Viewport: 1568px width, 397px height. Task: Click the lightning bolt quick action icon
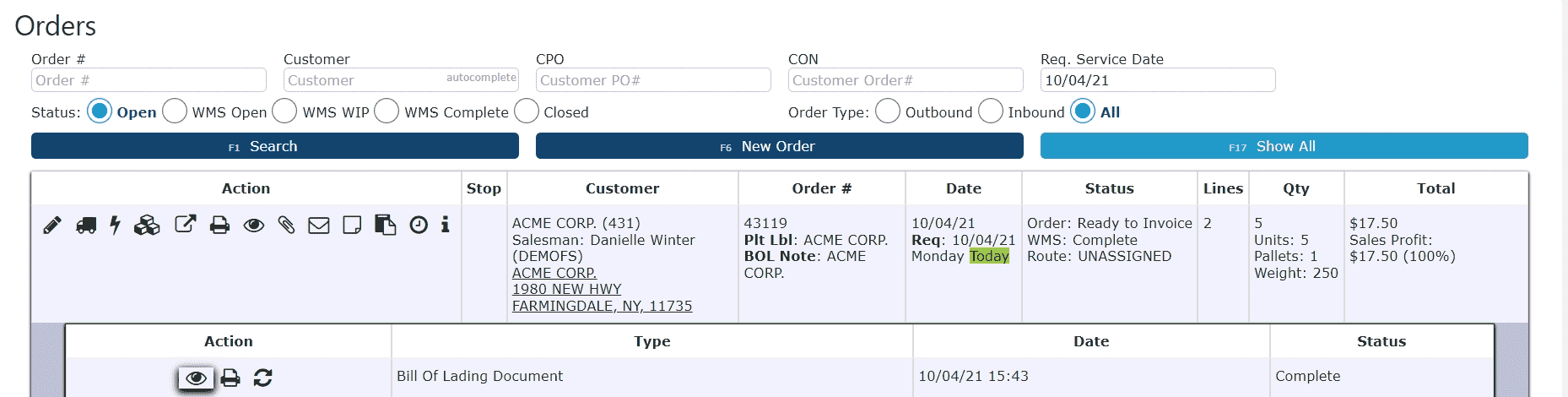(116, 225)
